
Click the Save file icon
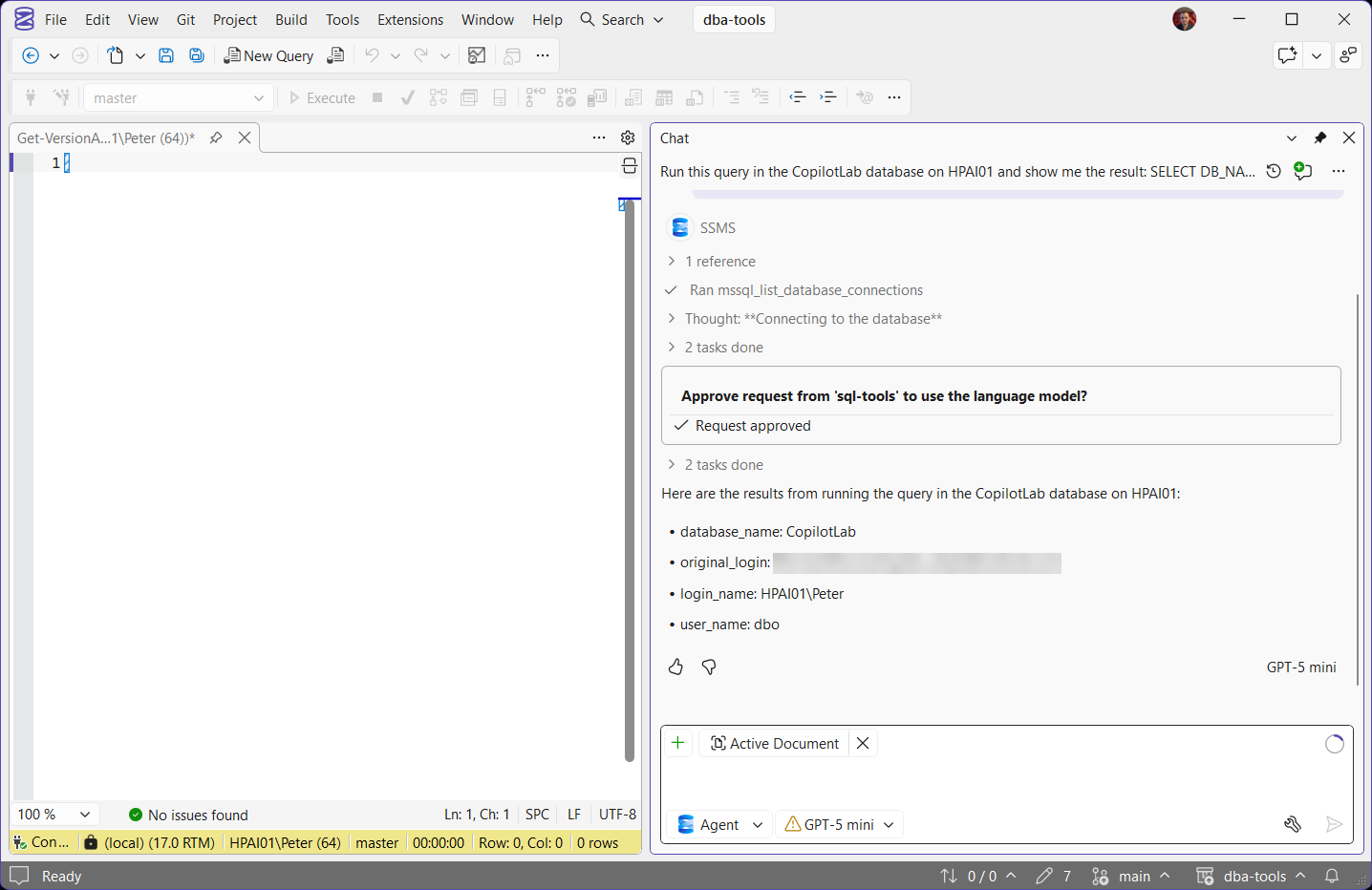tap(166, 55)
